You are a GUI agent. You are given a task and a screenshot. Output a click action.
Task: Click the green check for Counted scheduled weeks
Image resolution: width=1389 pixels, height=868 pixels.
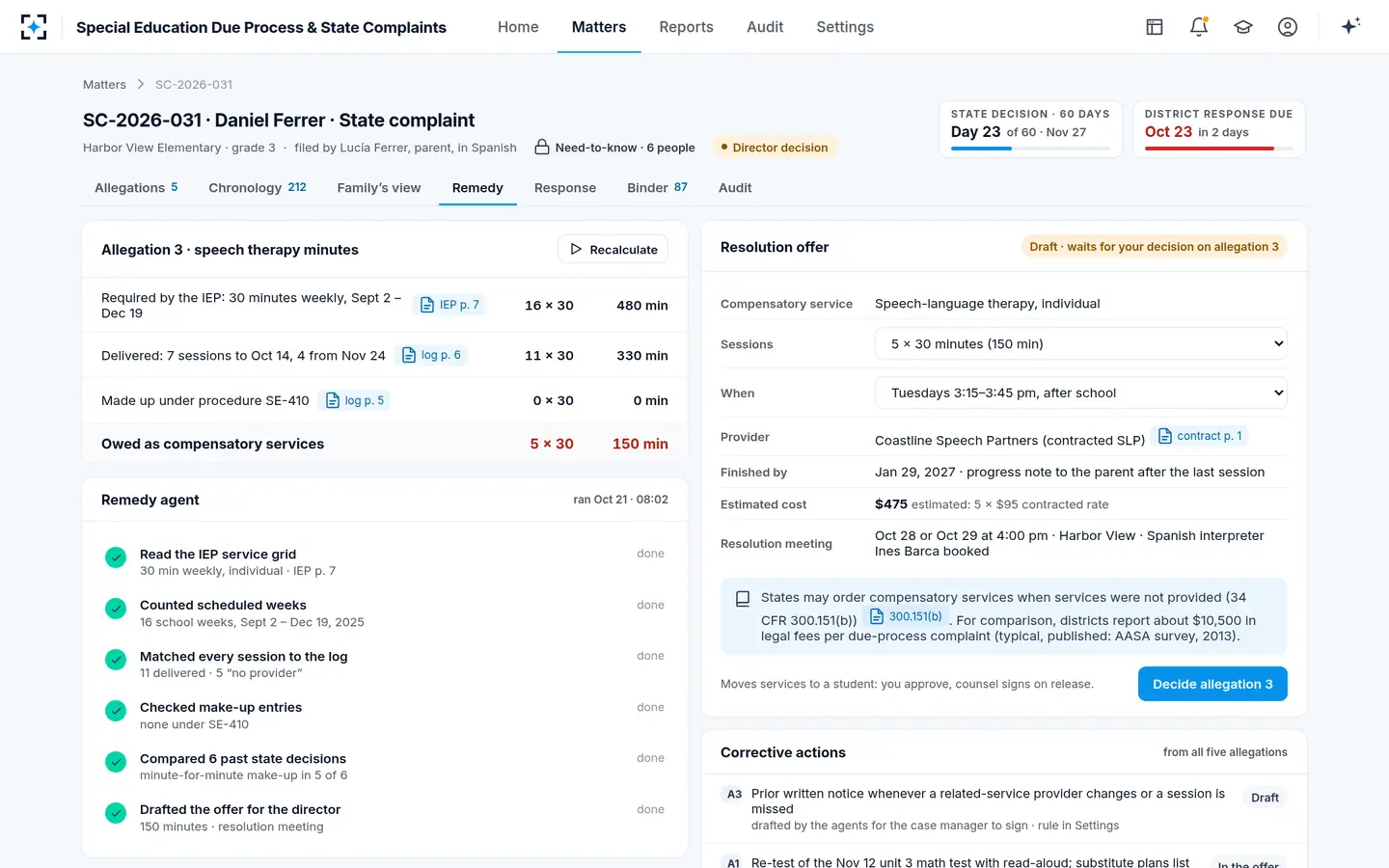[116, 609]
